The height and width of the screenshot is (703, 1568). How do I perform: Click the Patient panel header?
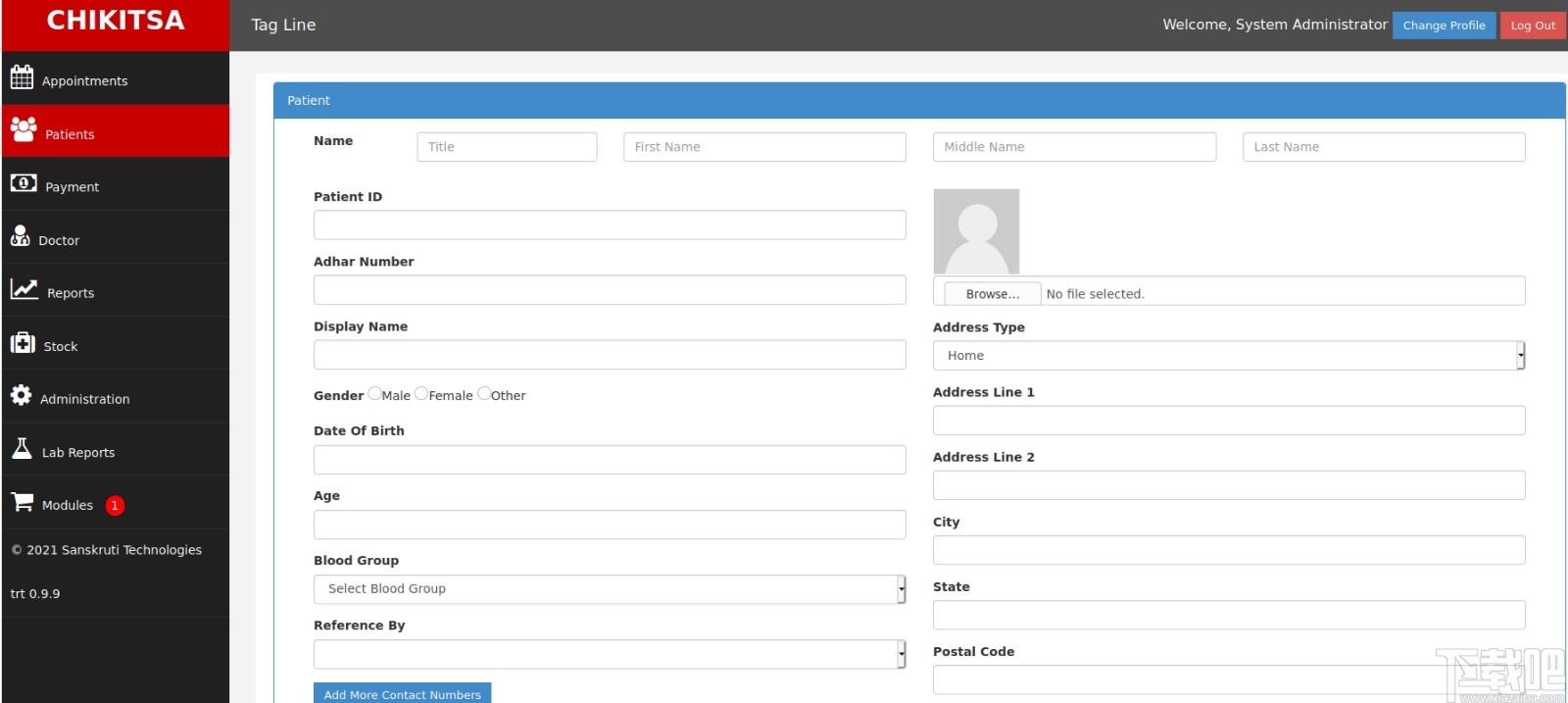[x=919, y=101]
